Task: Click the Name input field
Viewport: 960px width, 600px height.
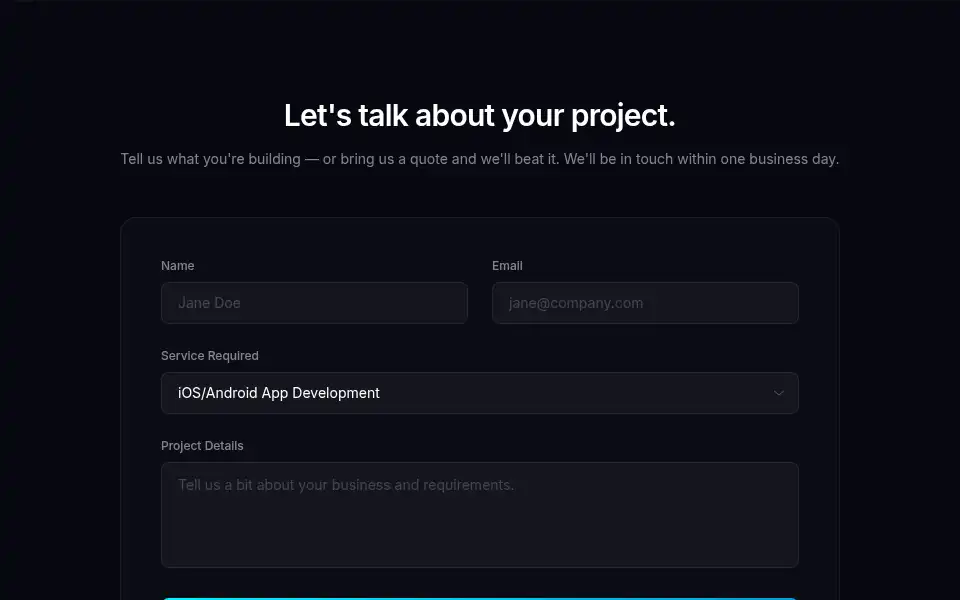Action: [x=314, y=303]
